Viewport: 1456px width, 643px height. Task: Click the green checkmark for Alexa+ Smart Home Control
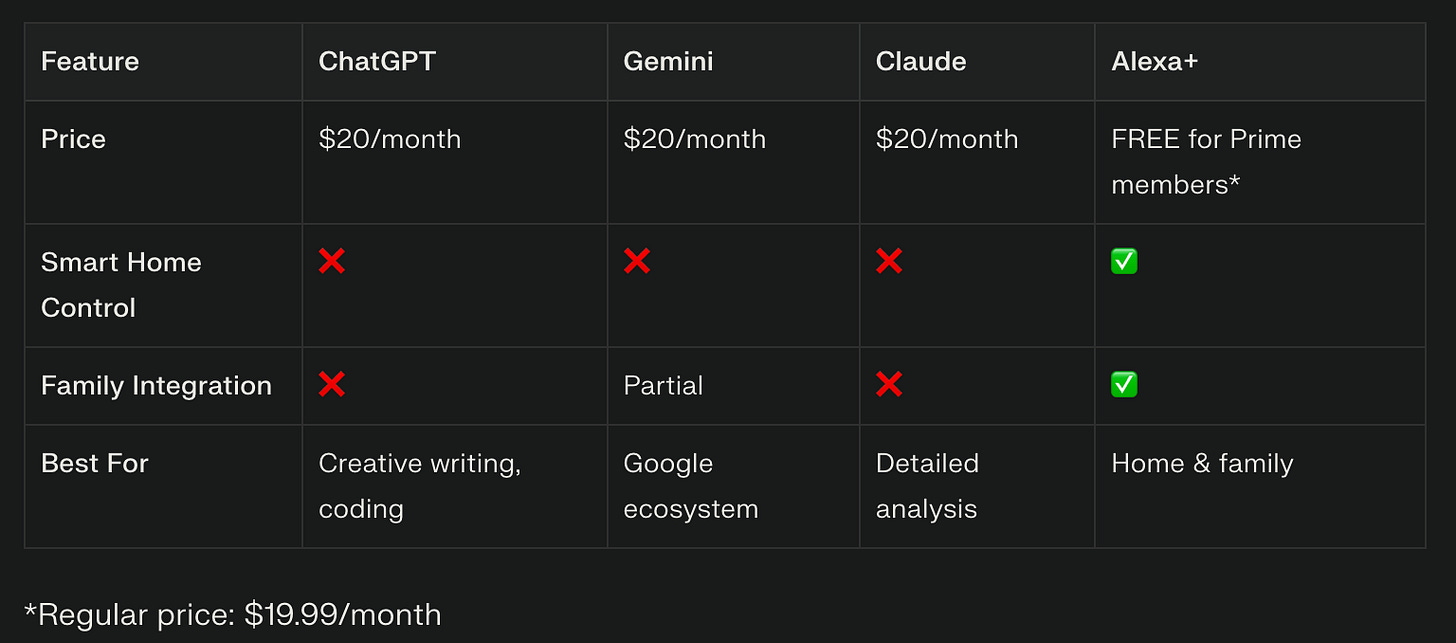[x=1125, y=262]
